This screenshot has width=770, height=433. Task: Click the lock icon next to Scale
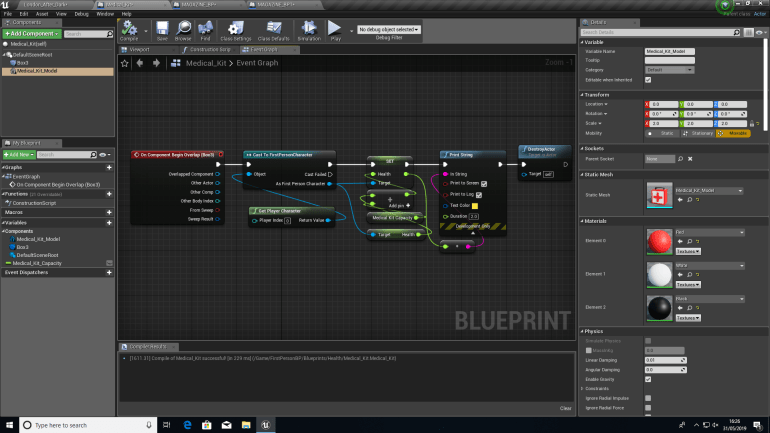[x=751, y=124]
